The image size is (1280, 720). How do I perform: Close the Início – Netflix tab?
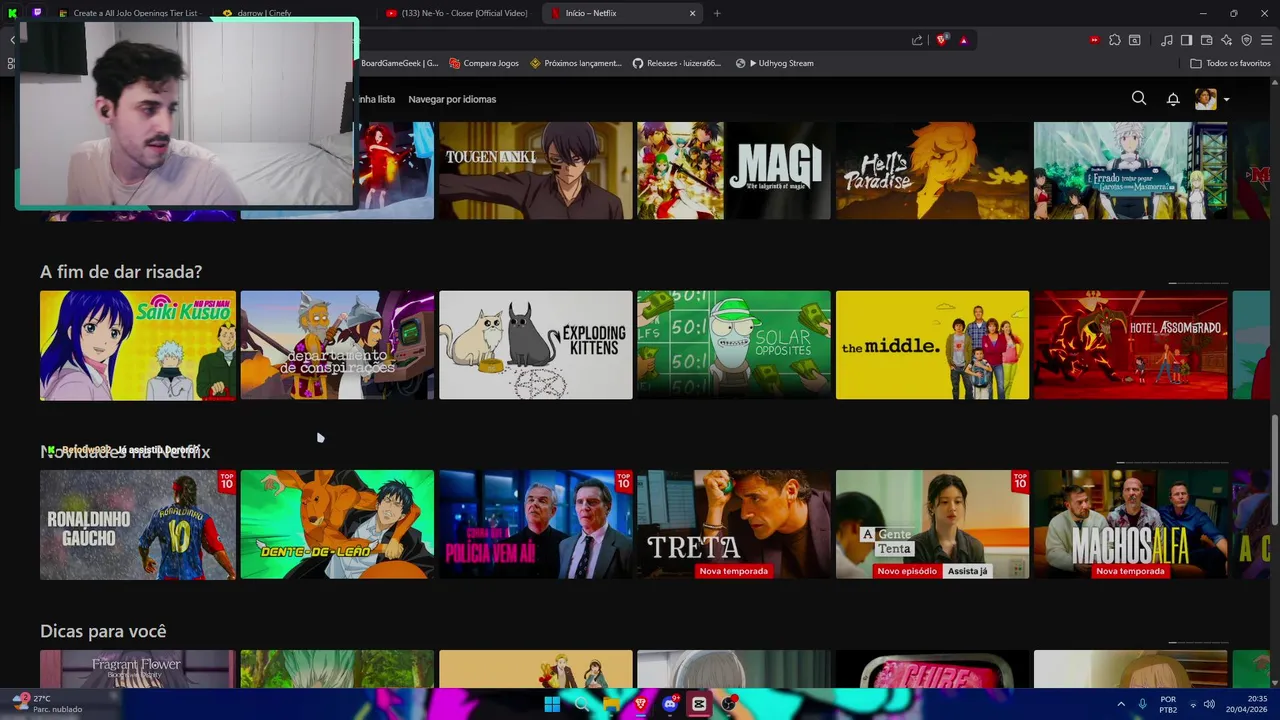tap(692, 13)
